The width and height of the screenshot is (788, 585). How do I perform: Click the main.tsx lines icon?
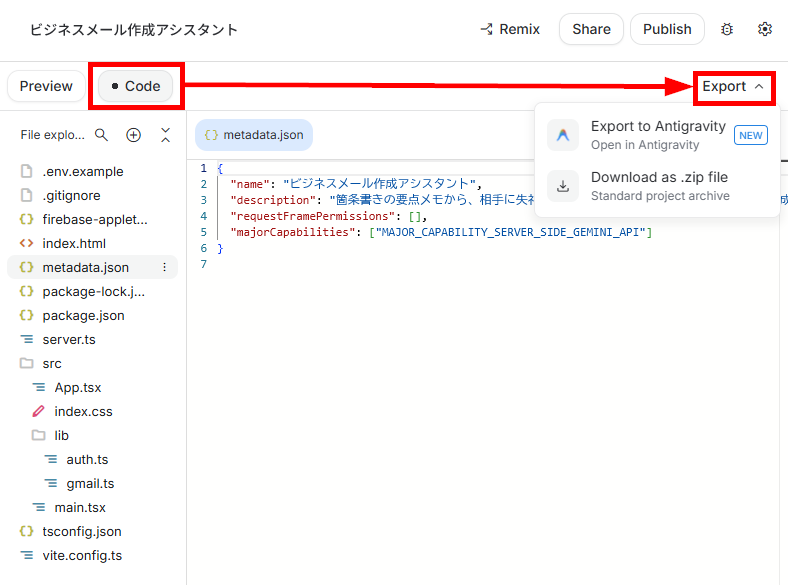[38, 507]
